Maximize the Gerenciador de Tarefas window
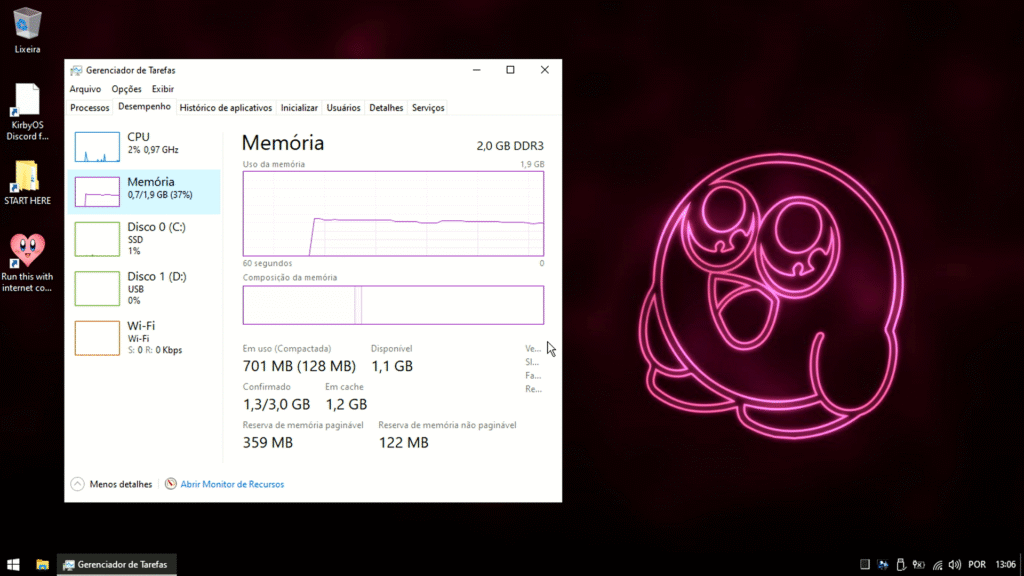The image size is (1024, 576). [511, 70]
